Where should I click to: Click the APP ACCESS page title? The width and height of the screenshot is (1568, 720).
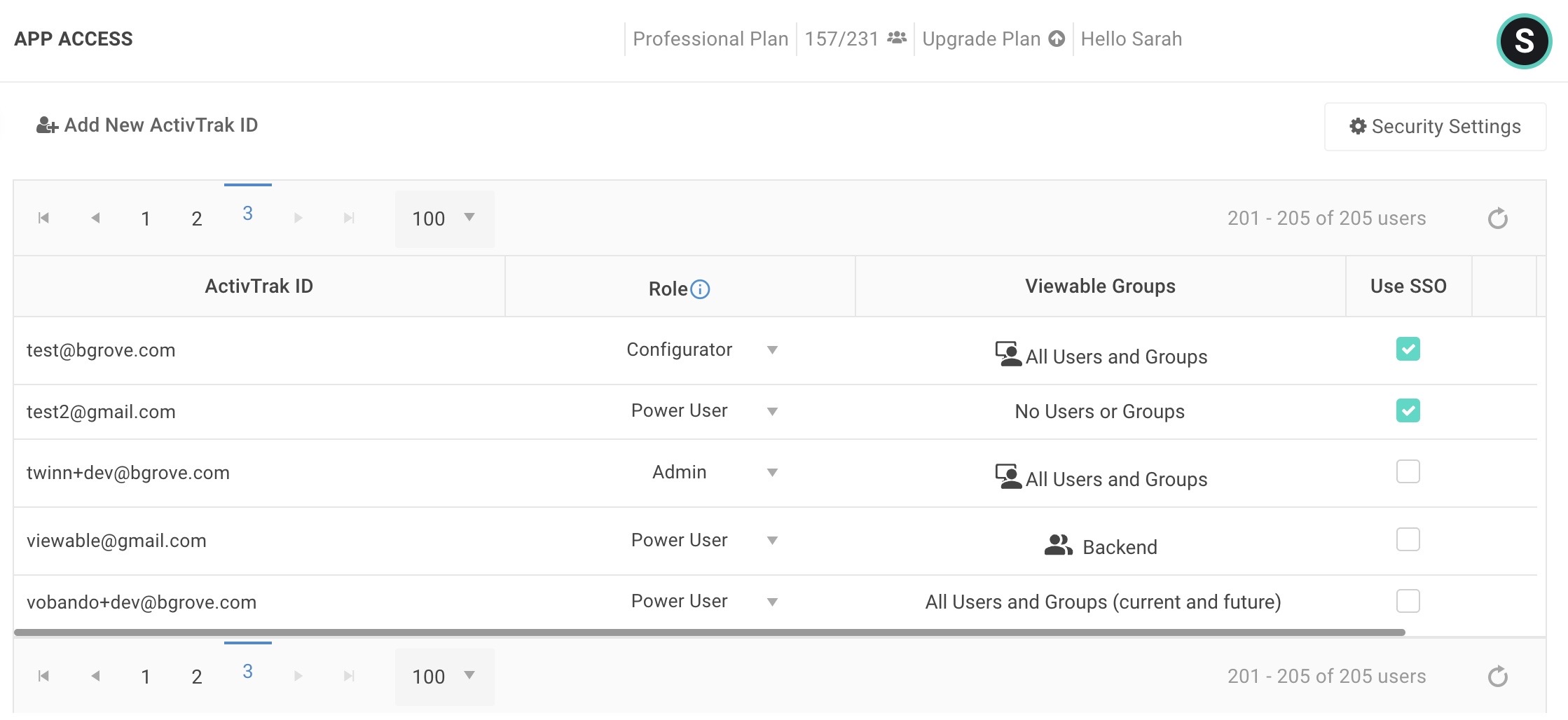[x=74, y=39]
